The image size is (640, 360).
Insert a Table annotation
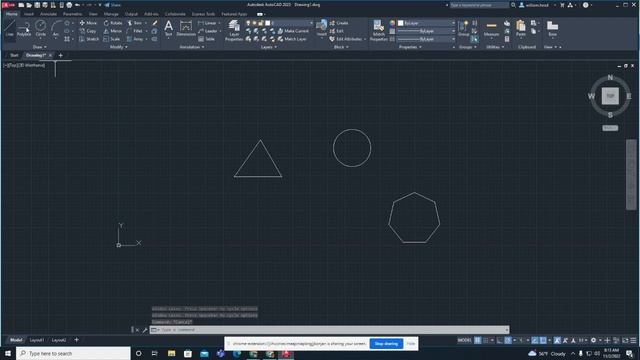click(x=207, y=39)
